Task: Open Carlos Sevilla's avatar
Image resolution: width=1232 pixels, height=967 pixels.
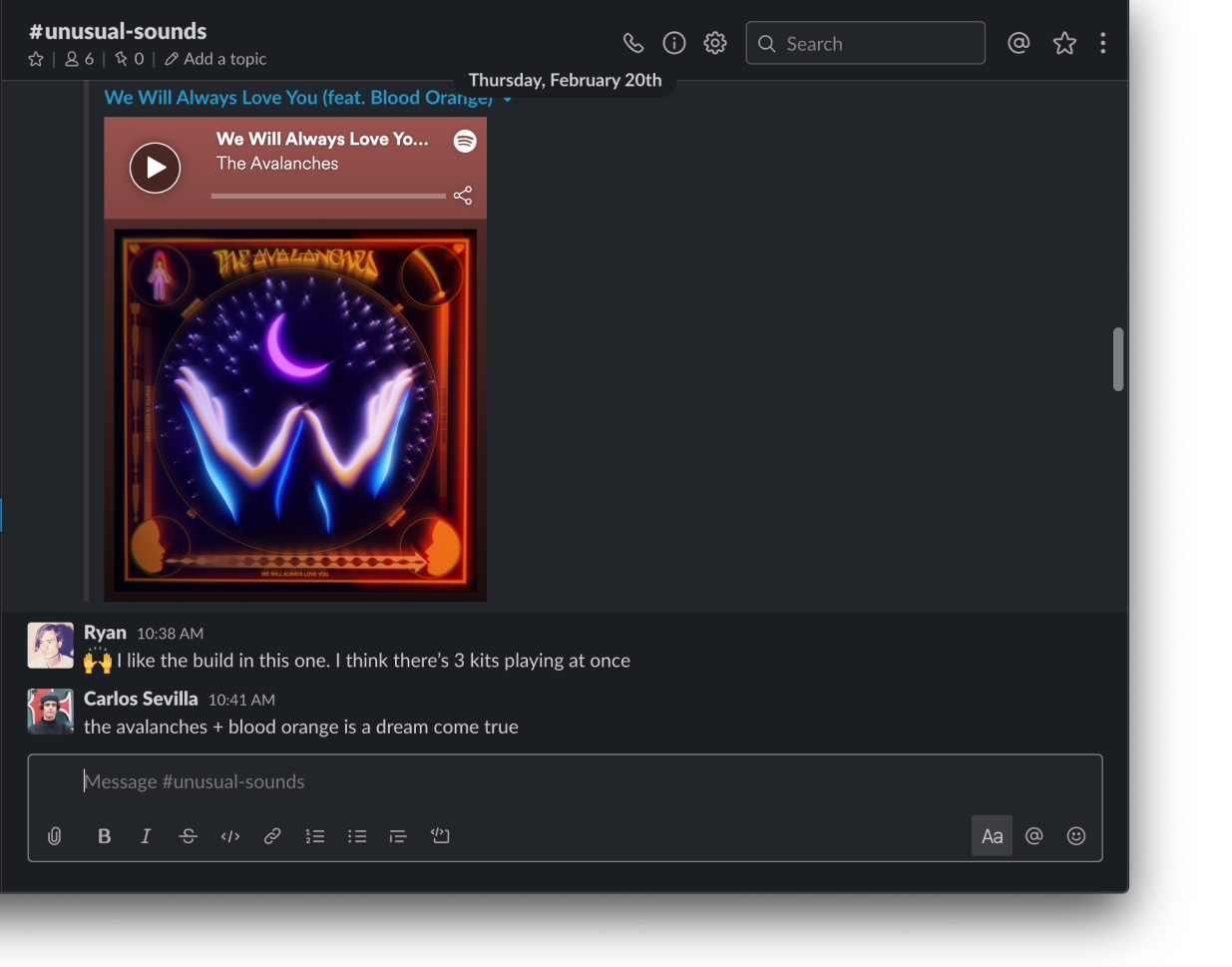Action: coord(50,712)
